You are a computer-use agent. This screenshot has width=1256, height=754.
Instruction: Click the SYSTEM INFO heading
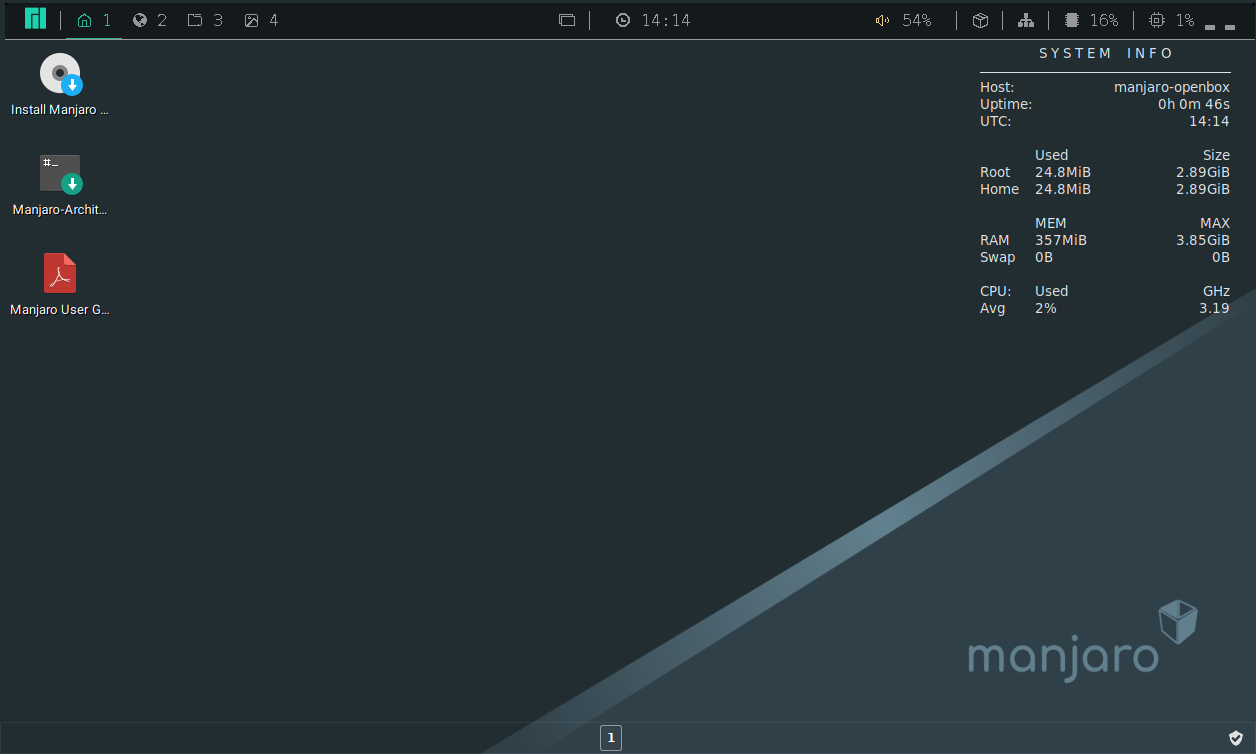[x=1106, y=53]
